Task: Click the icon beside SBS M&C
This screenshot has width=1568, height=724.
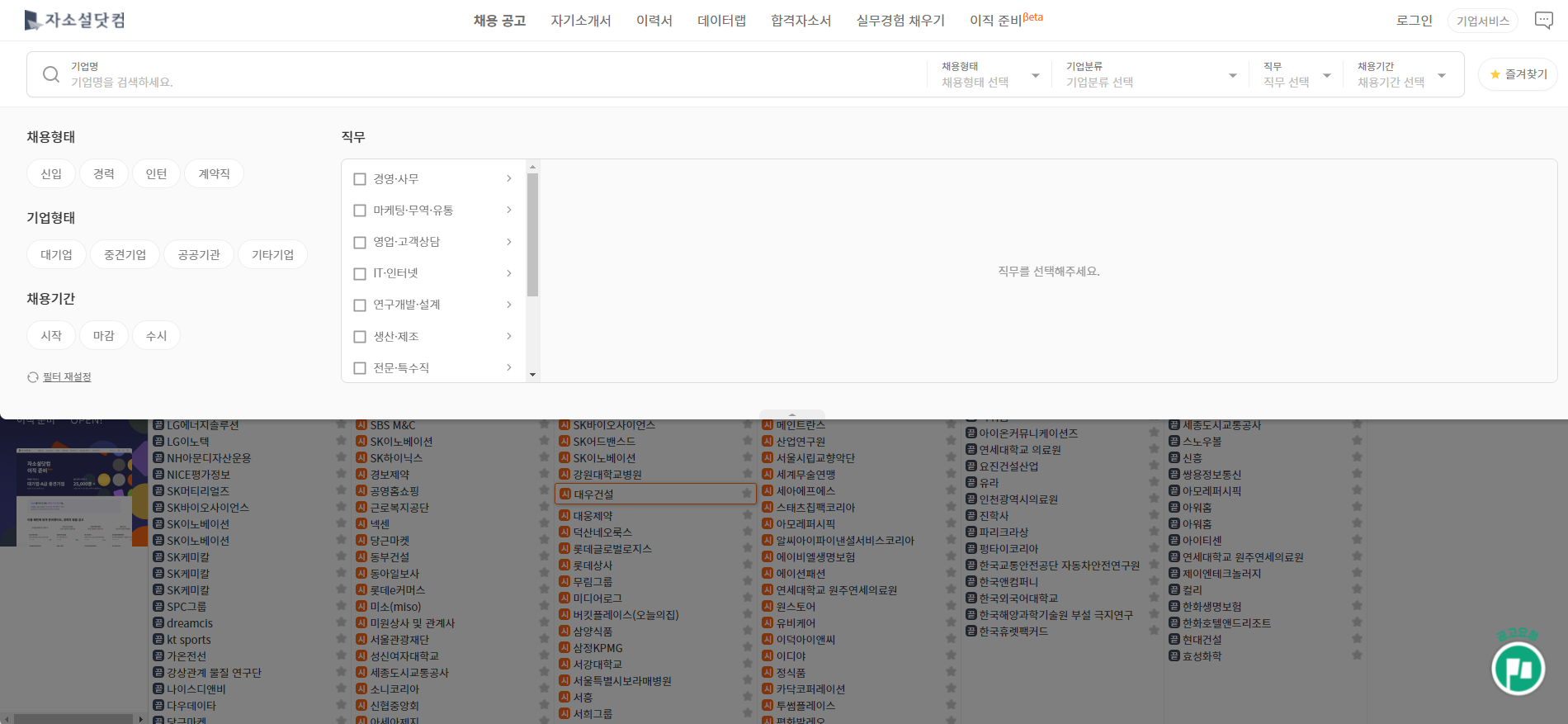Action: (x=361, y=425)
